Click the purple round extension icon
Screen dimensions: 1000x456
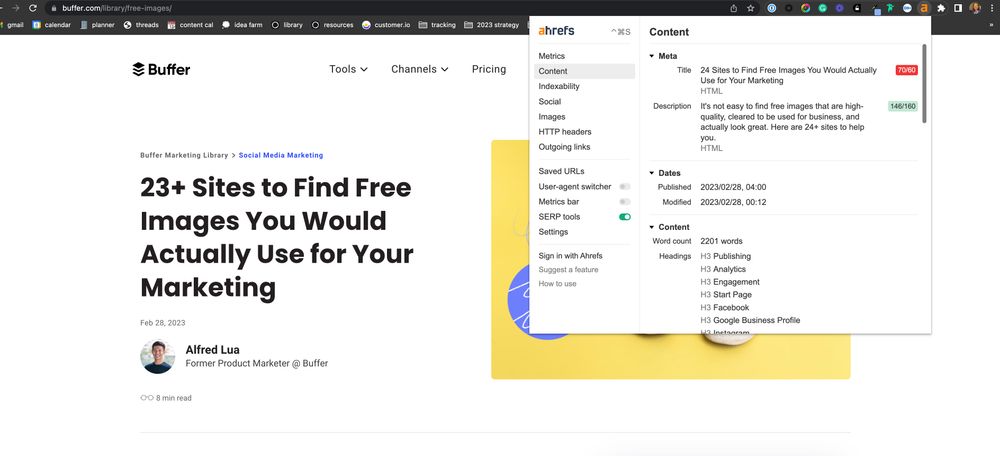click(839, 8)
